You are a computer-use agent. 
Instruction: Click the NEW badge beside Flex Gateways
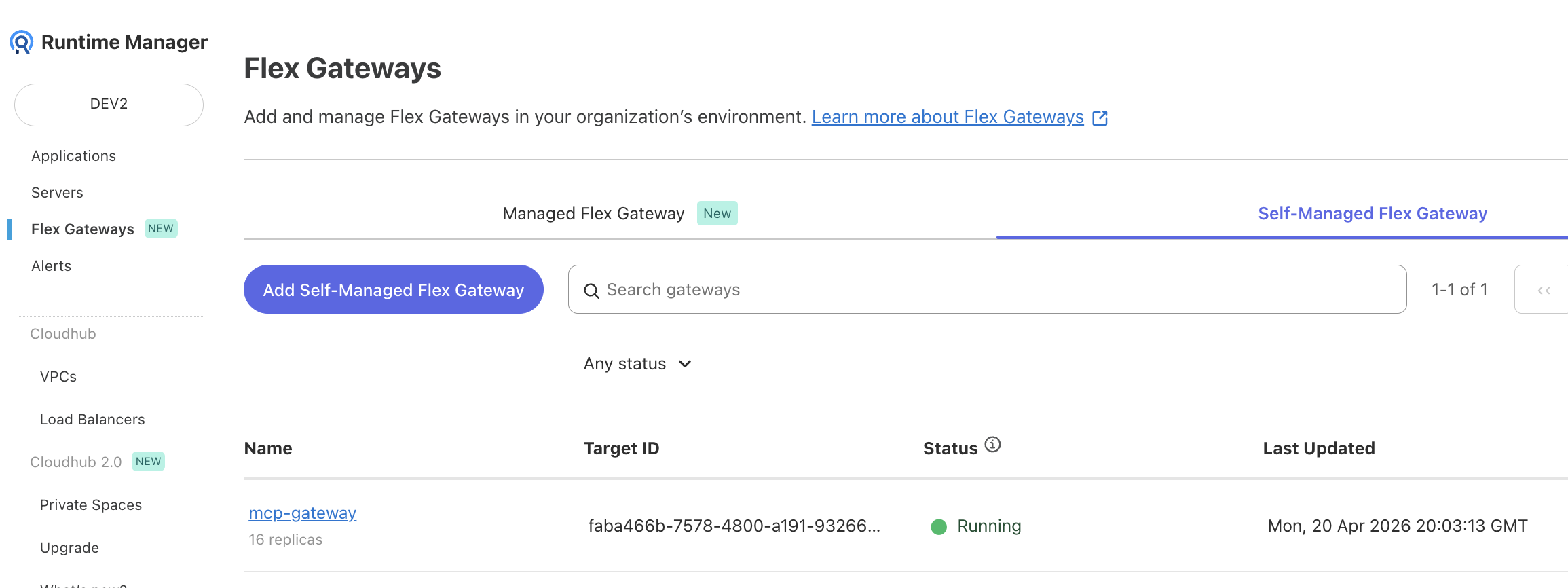(161, 229)
